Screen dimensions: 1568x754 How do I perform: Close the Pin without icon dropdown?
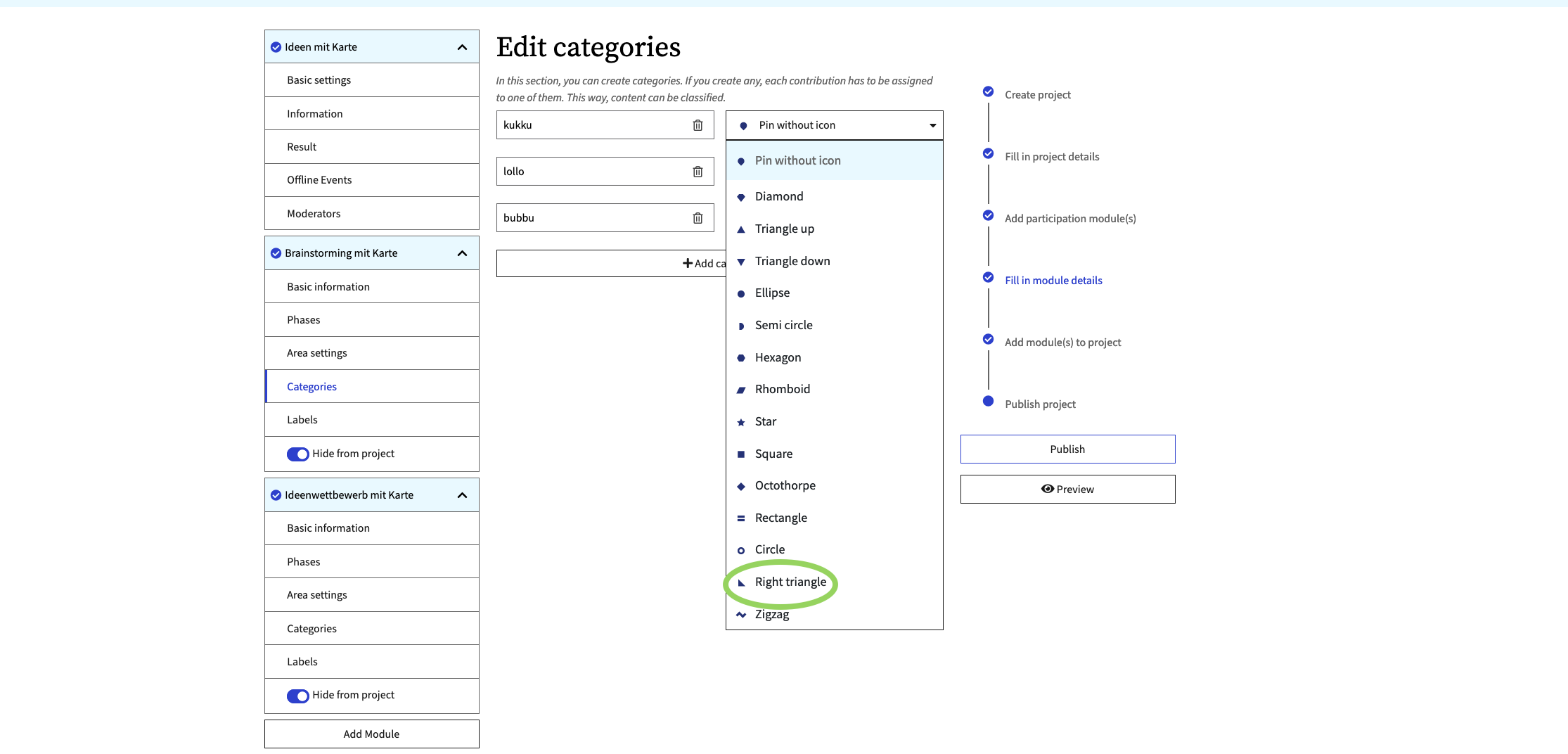[834, 125]
